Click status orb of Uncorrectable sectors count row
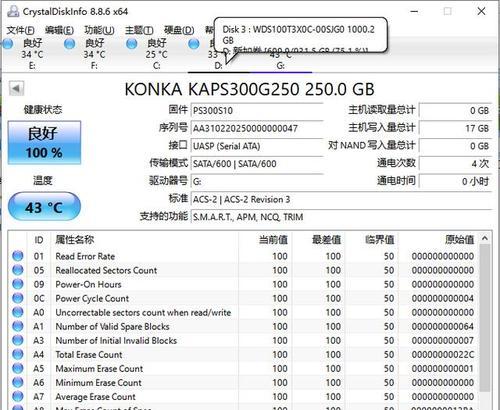This screenshot has width=500, height=410. [x=18, y=312]
